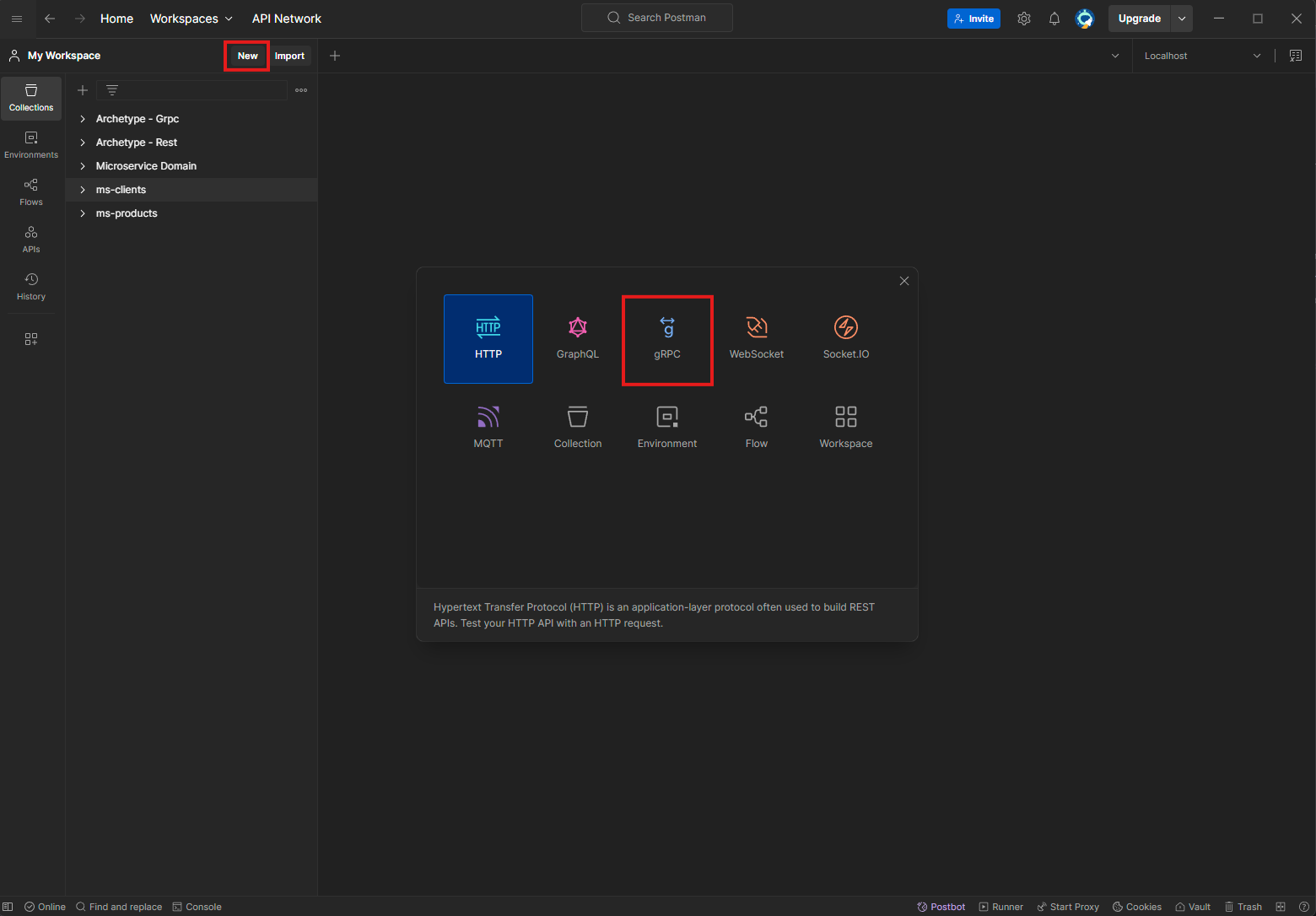Click the collections filter search field
Viewport: 1316px width, 916px height.
click(192, 90)
